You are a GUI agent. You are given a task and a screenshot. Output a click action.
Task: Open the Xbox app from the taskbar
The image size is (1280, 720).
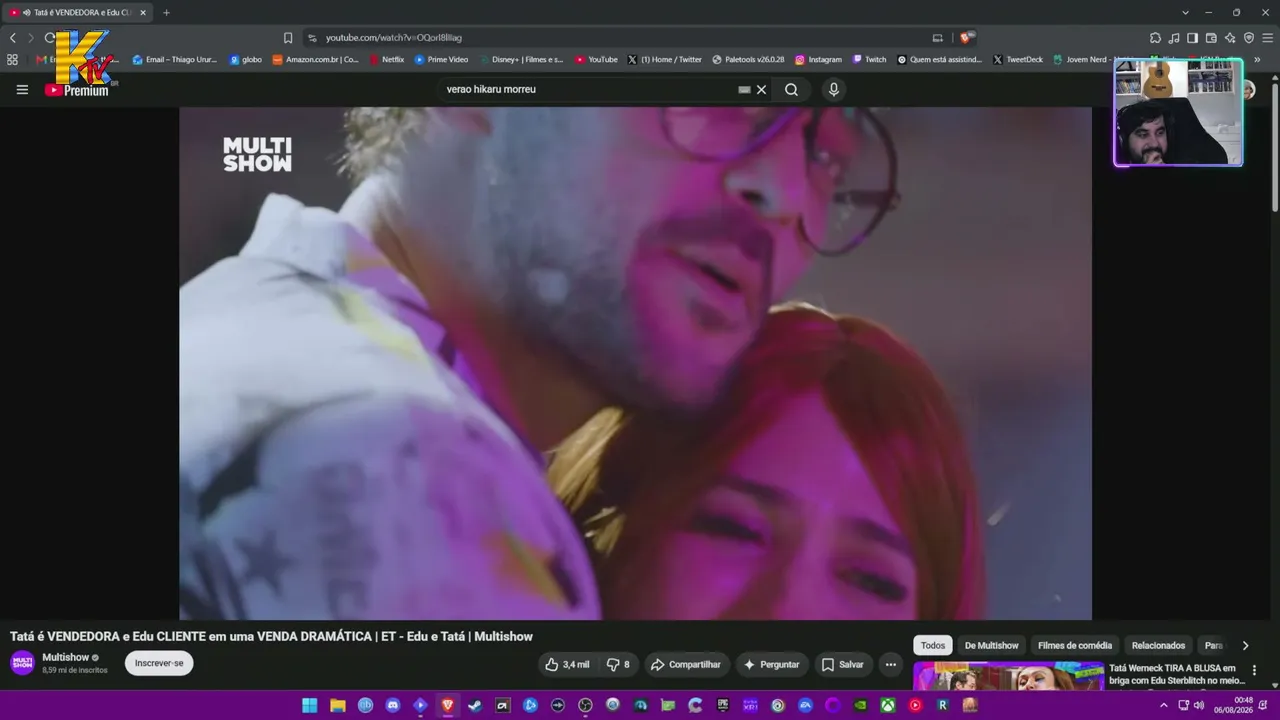click(887, 705)
